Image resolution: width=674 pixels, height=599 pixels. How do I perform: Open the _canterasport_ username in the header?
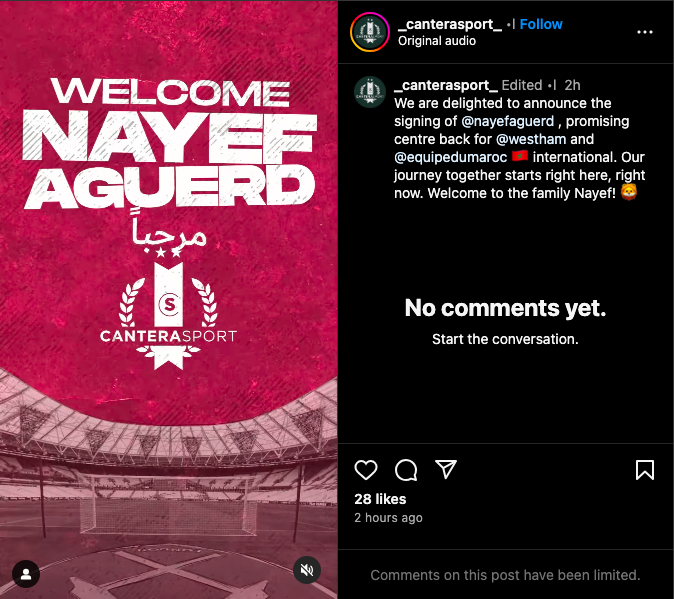click(x=450, y=24)
